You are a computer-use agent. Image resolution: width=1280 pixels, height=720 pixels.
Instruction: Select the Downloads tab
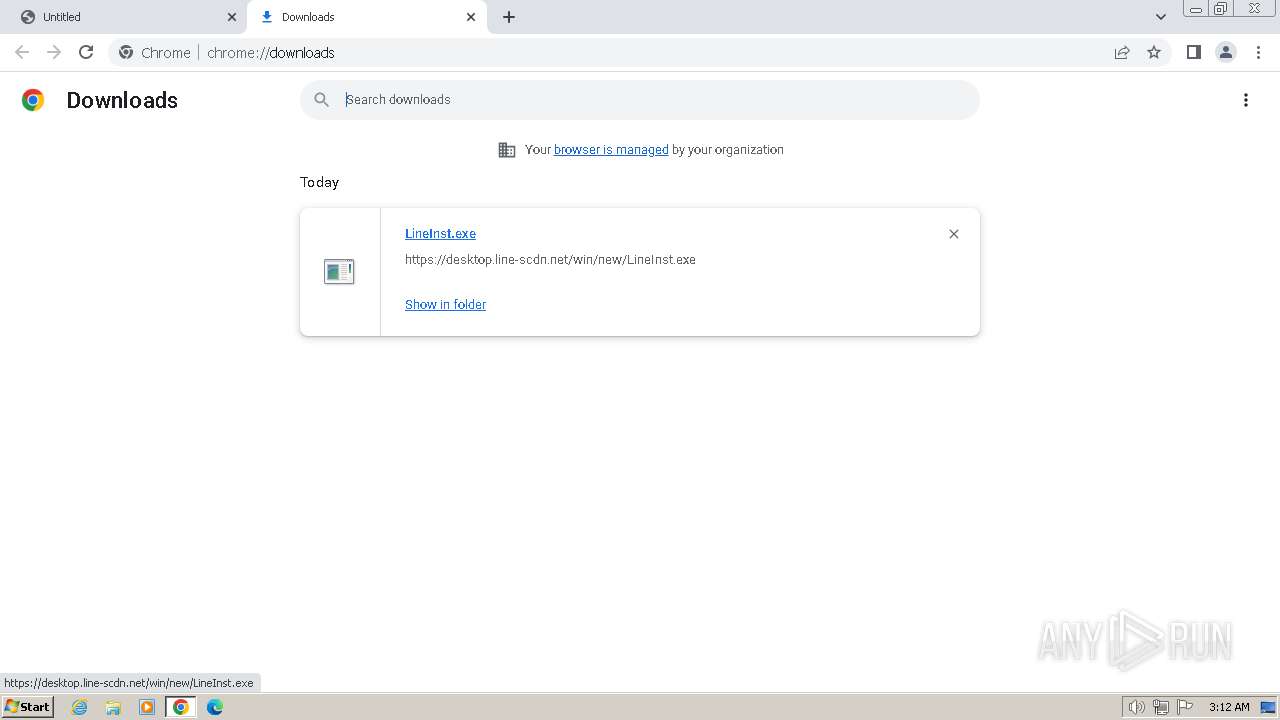tap(365, 17)
